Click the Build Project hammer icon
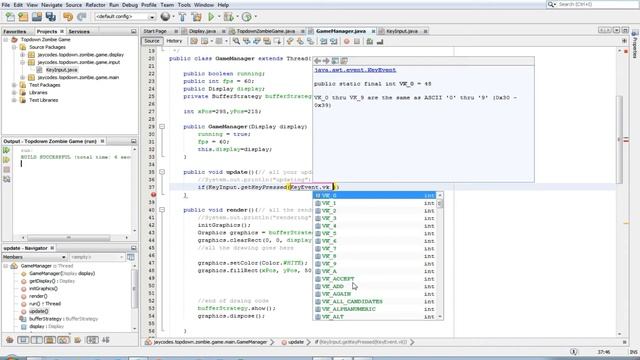 [x=182, y=17]
